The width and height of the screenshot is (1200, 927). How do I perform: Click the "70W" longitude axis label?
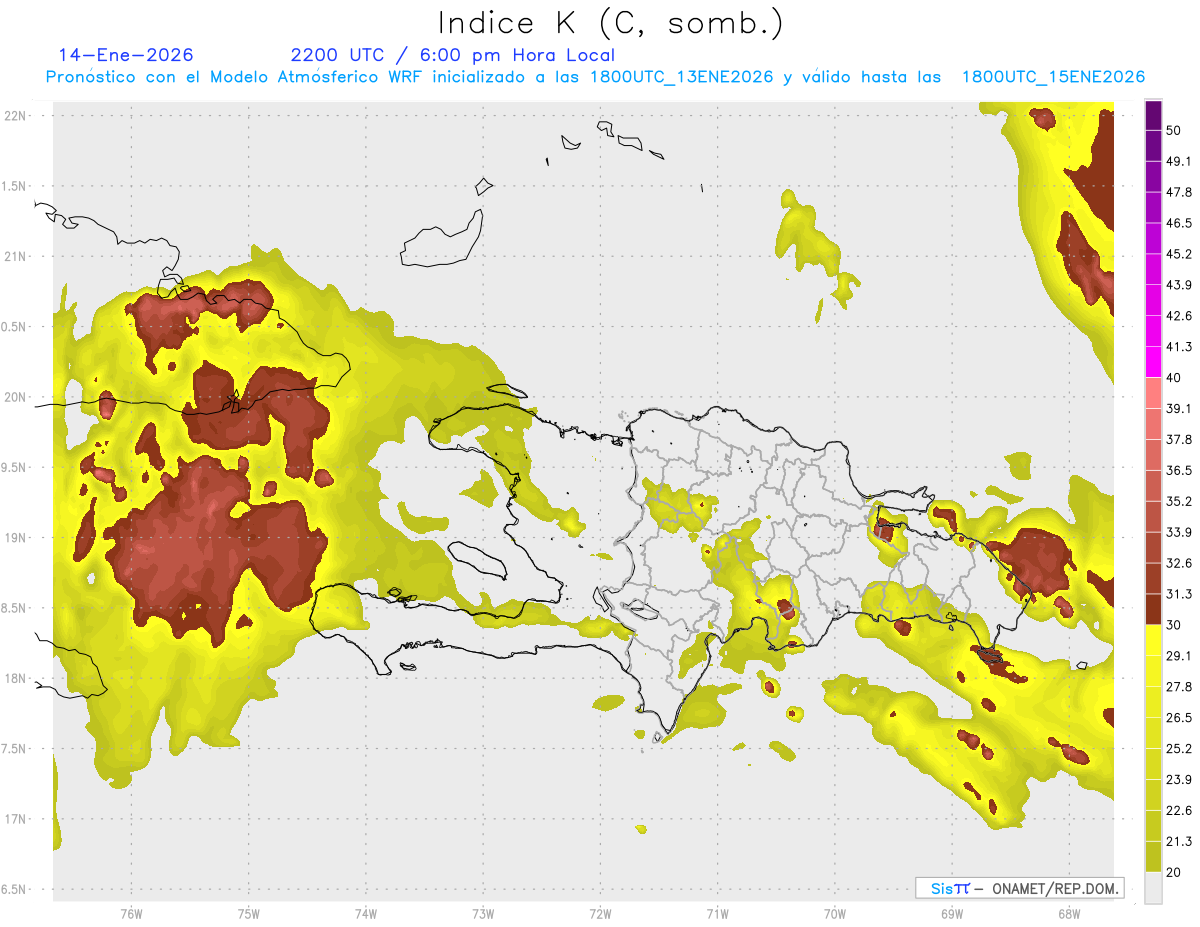(834, 913)
